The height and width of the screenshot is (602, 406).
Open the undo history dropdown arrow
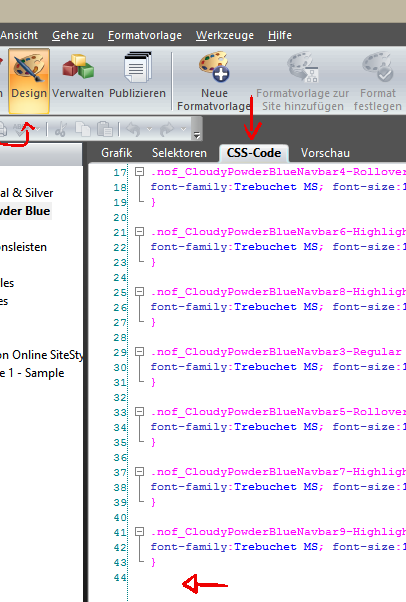point(149,129)
